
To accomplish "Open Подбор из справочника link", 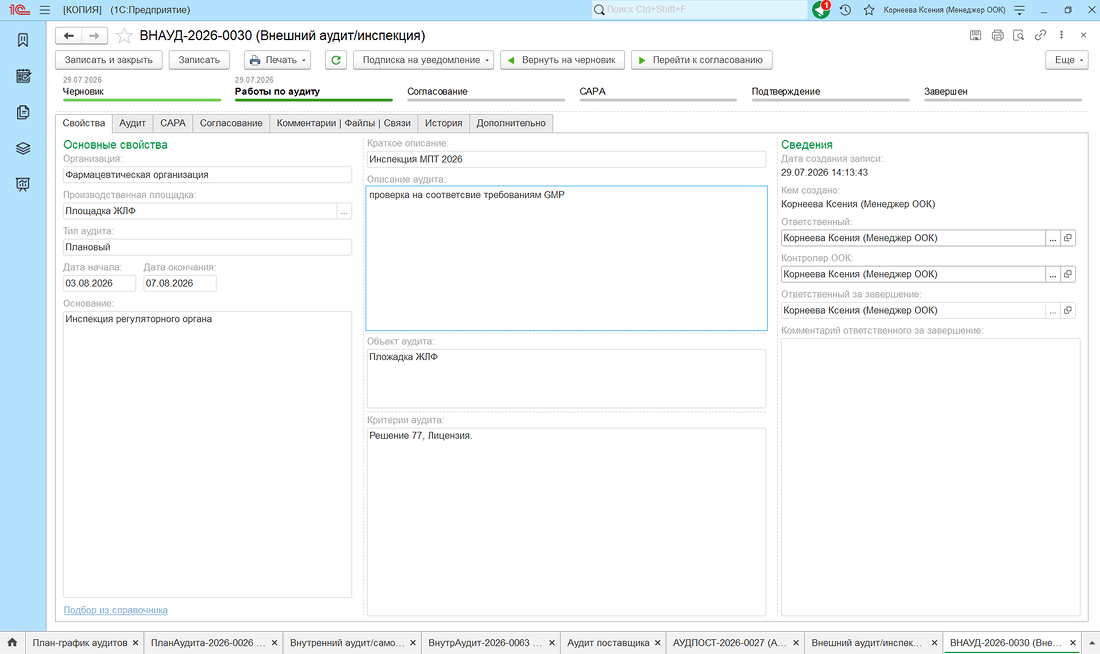I will coord(116,610).
